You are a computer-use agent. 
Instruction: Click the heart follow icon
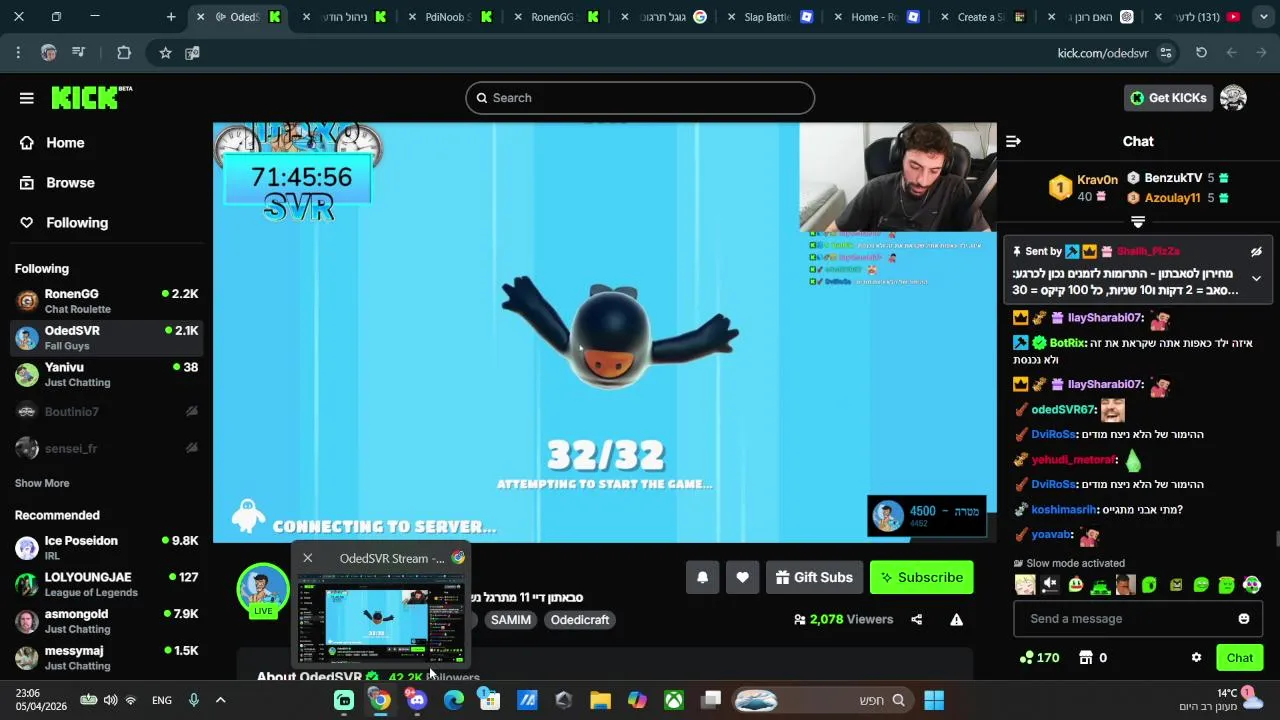pyautogui.click(x=742, y=577)
